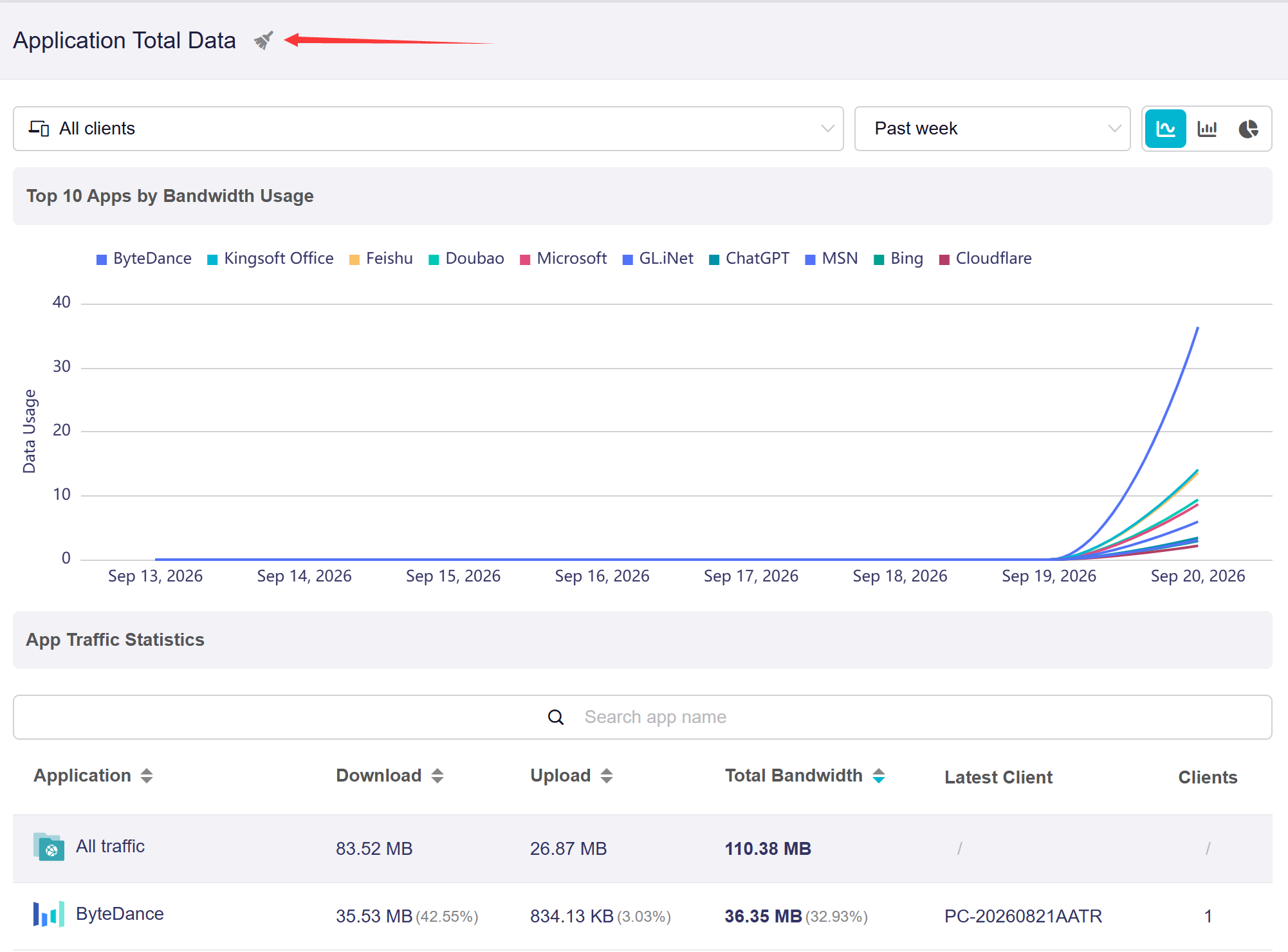Click ByteDance total bandwidth 36.35 MB
The height and width of the screenshot is (952, 1288).
[763, 916]
